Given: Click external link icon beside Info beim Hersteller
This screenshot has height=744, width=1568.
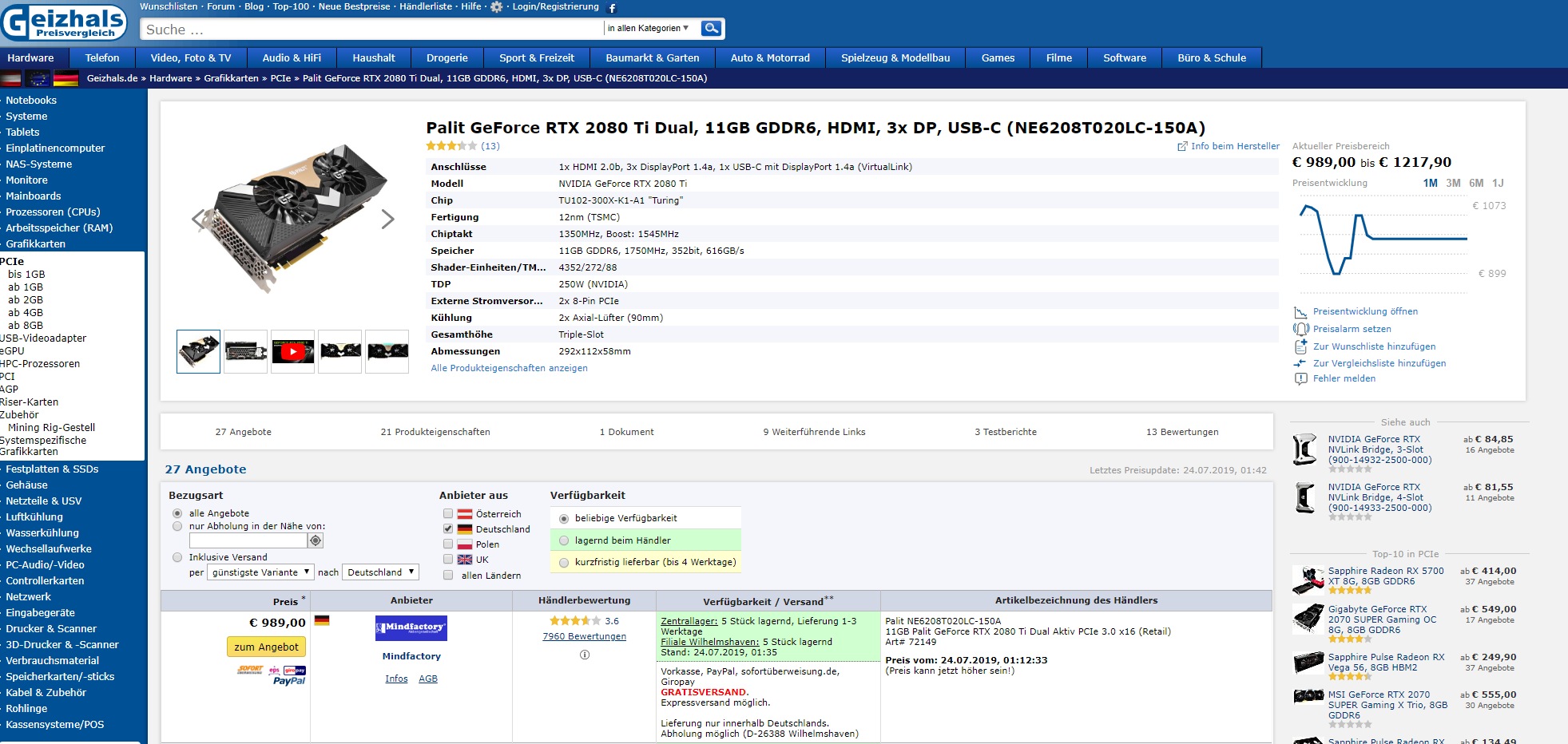Looking at the screenshot, I should pos(1182,147).
